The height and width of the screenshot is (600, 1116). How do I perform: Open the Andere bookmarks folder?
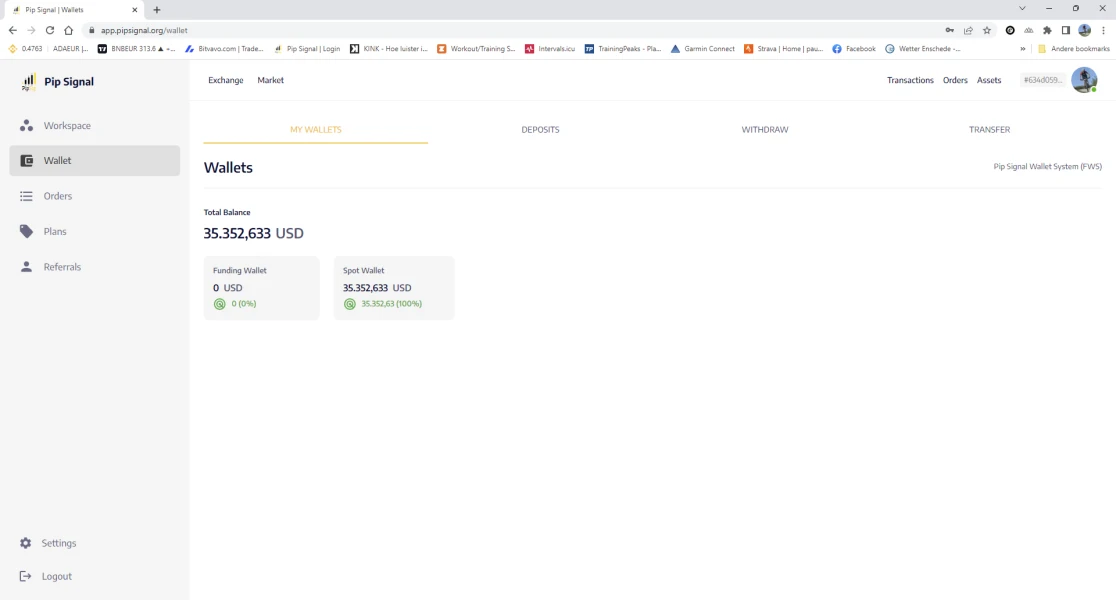1074,49
